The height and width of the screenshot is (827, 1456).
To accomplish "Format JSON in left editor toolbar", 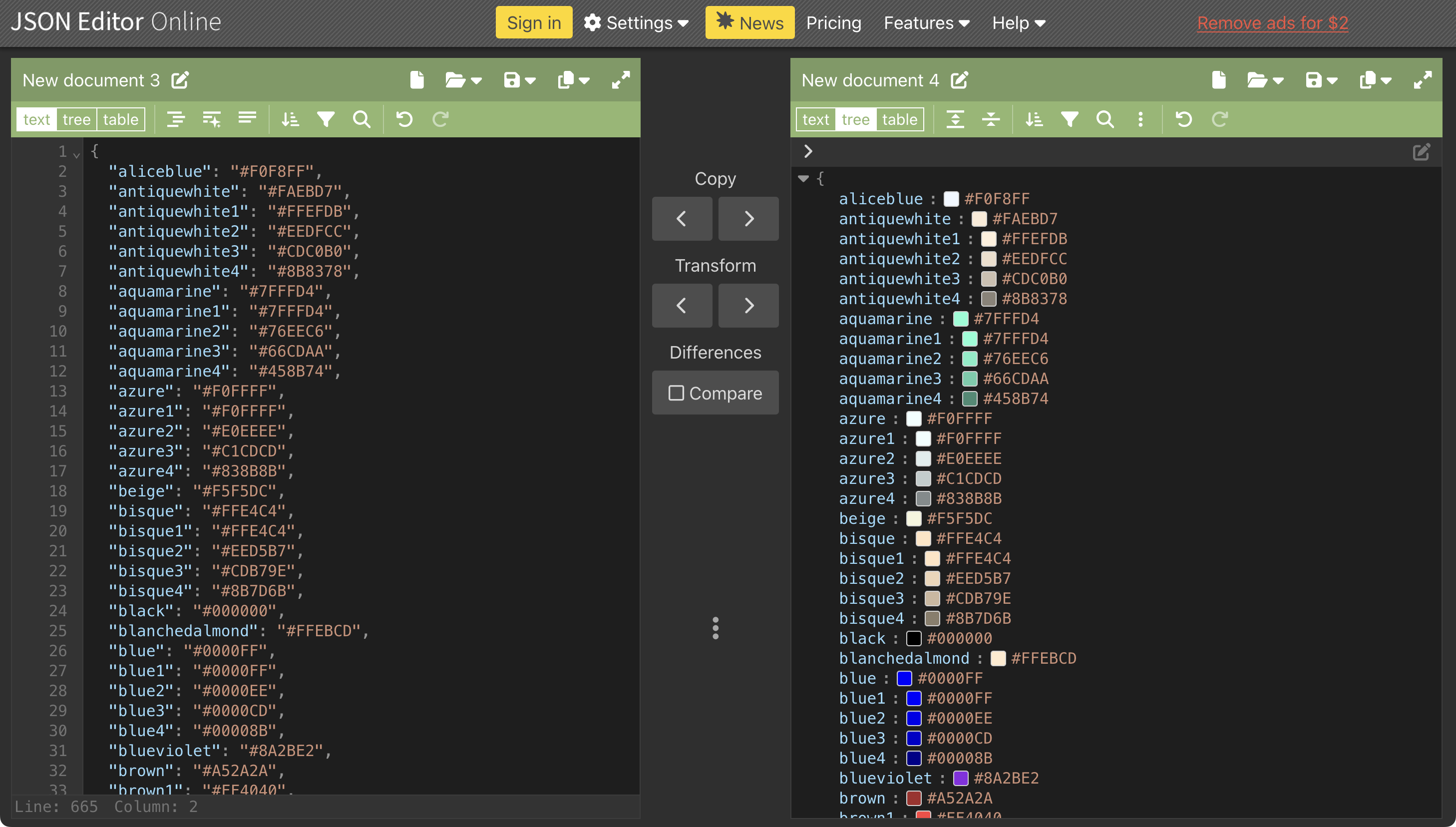I will (175, 119).
